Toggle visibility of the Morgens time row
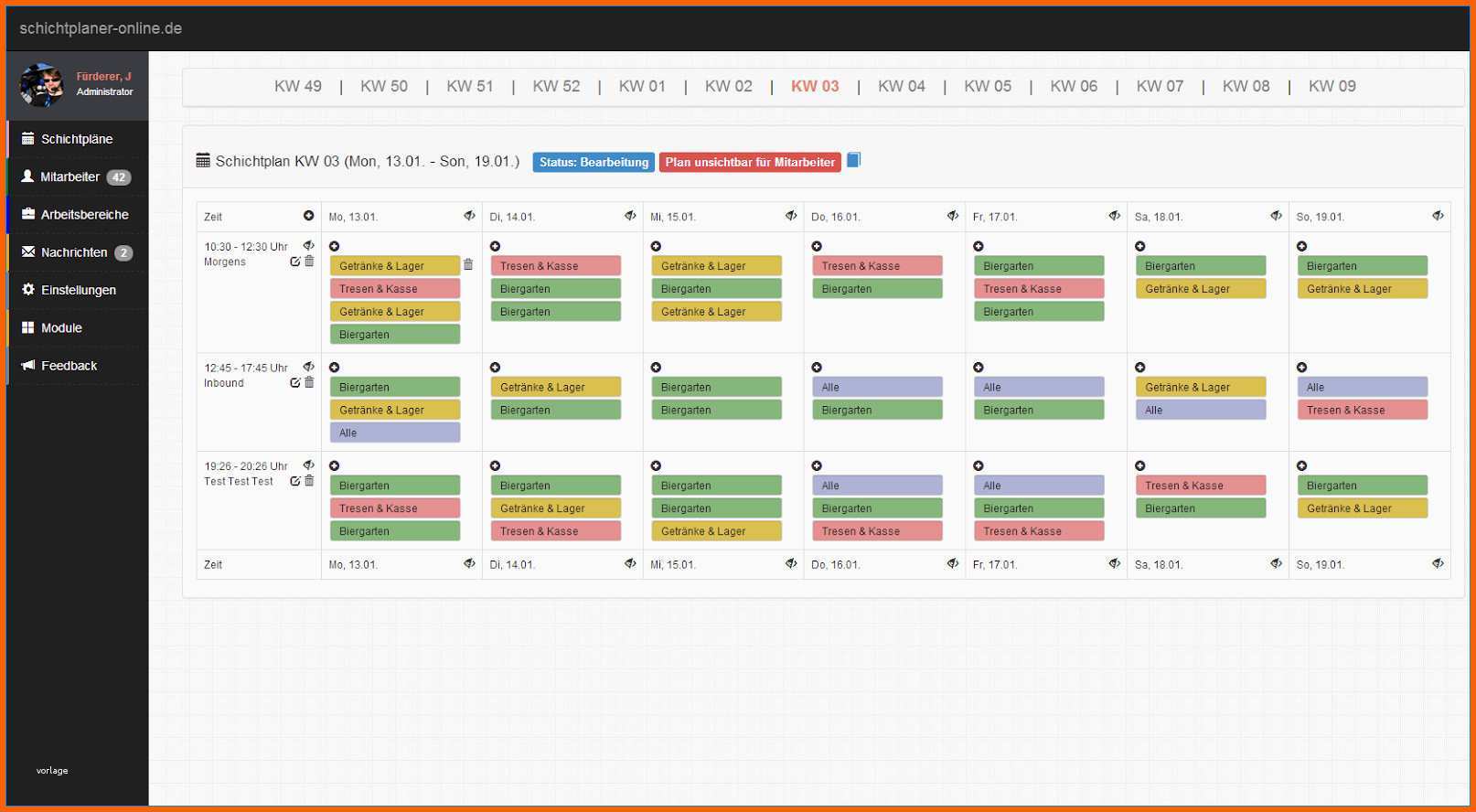 [309, 246]
